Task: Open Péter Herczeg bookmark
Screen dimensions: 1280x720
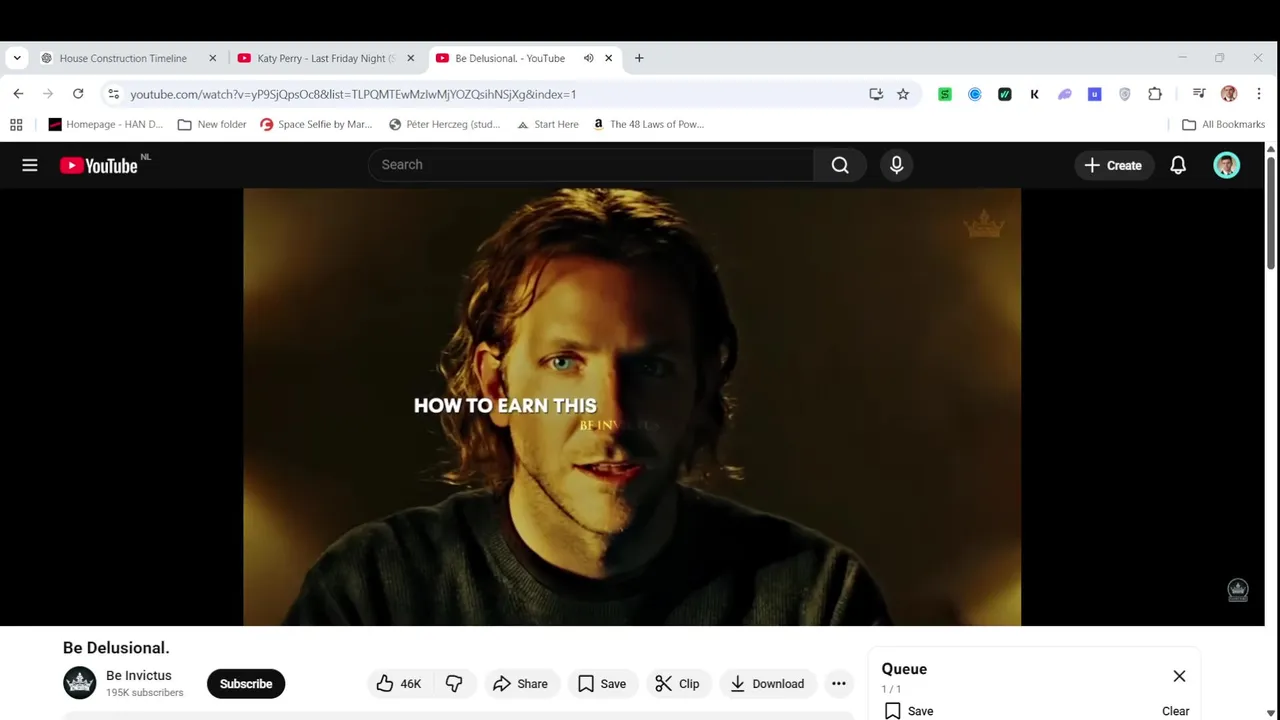Action: click(x=444, y=124)
